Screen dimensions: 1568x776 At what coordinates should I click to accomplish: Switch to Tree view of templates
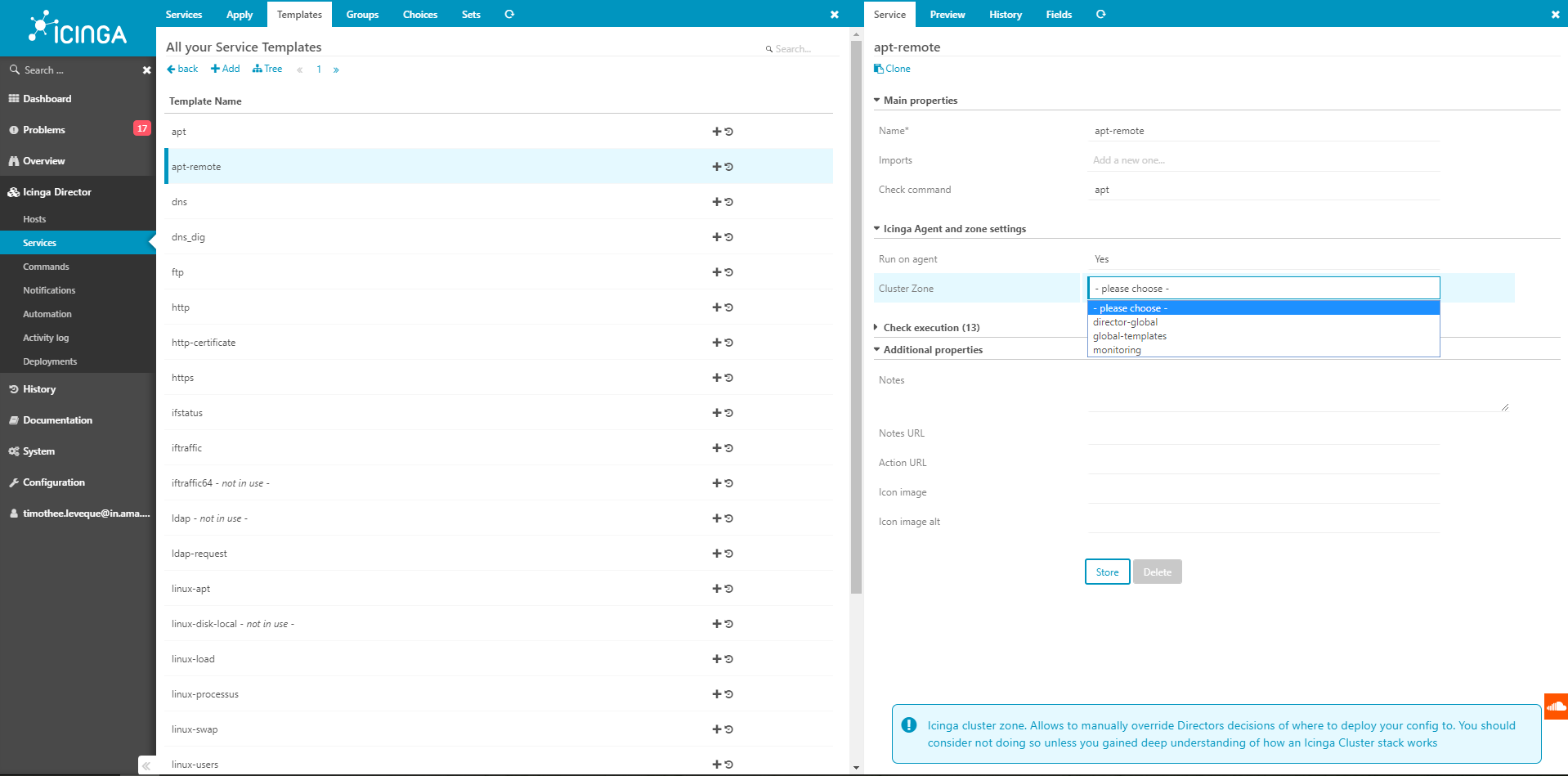point(267,69)
